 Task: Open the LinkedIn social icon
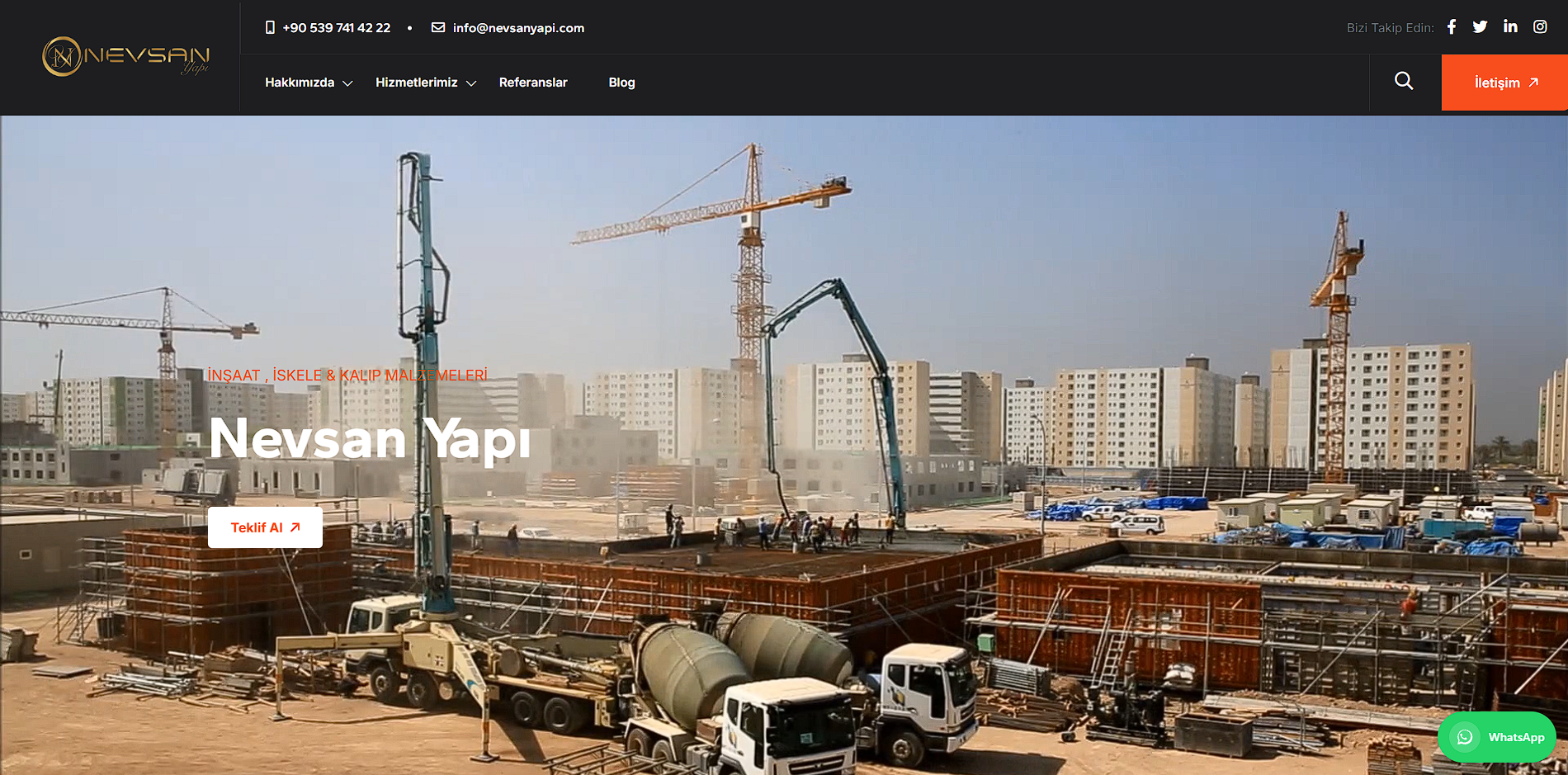(x=1510, y=27)
